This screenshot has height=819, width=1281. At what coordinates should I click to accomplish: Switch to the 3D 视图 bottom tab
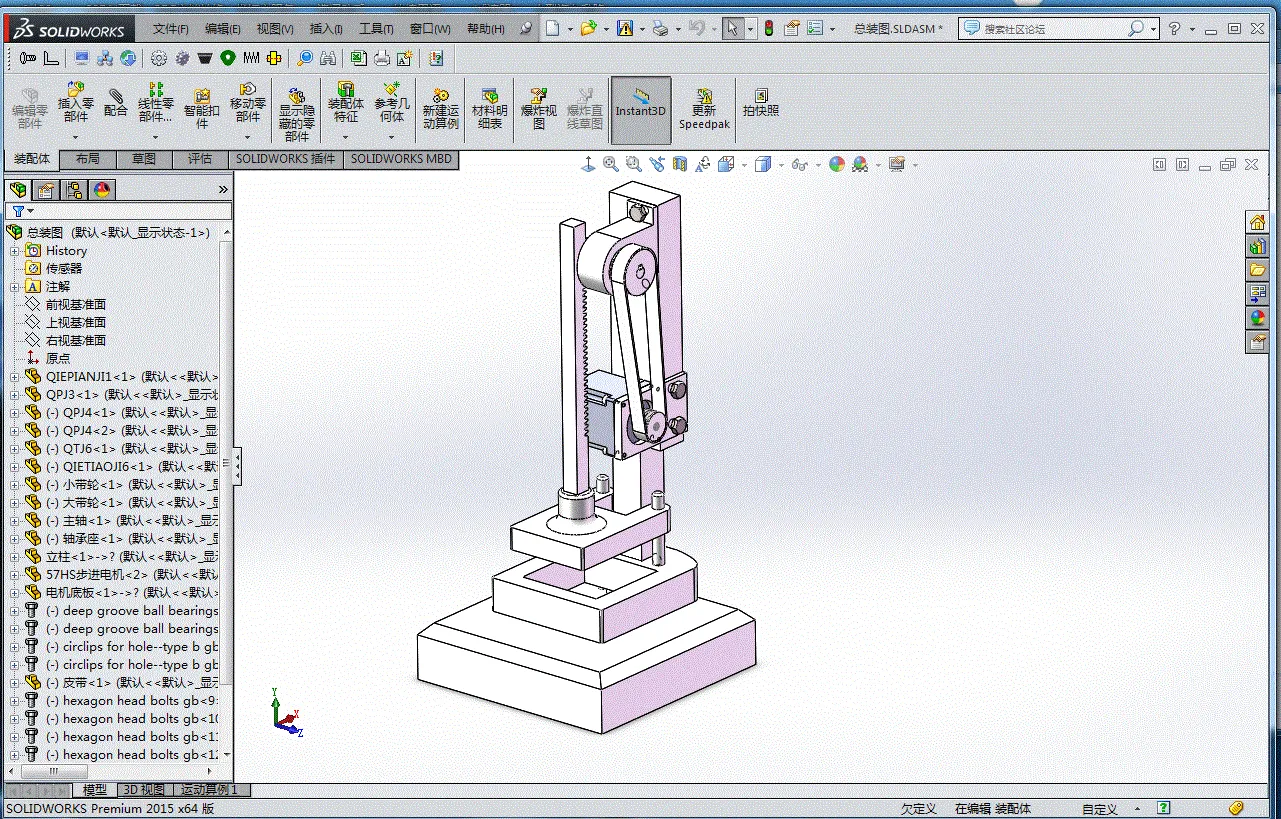click(x=143, y=790)
